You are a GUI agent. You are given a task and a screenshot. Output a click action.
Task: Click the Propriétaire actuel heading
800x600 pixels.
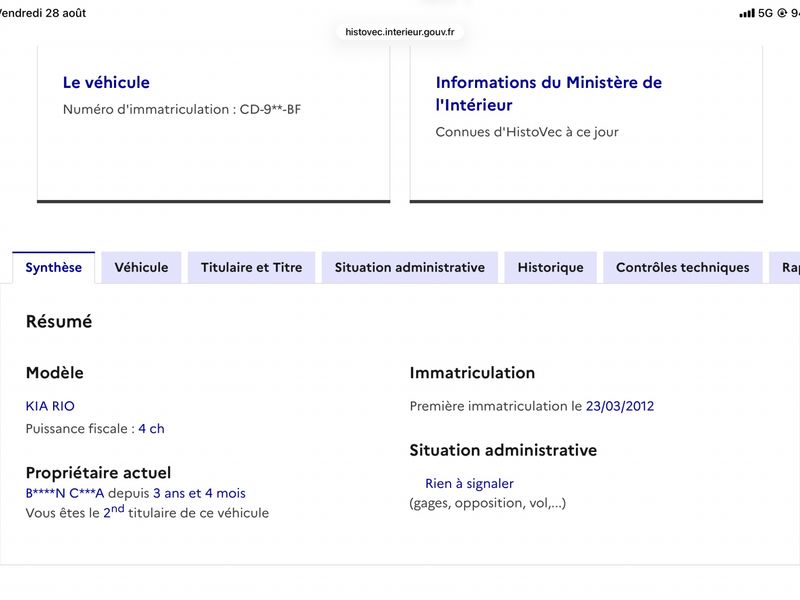(x=98, y=473)
